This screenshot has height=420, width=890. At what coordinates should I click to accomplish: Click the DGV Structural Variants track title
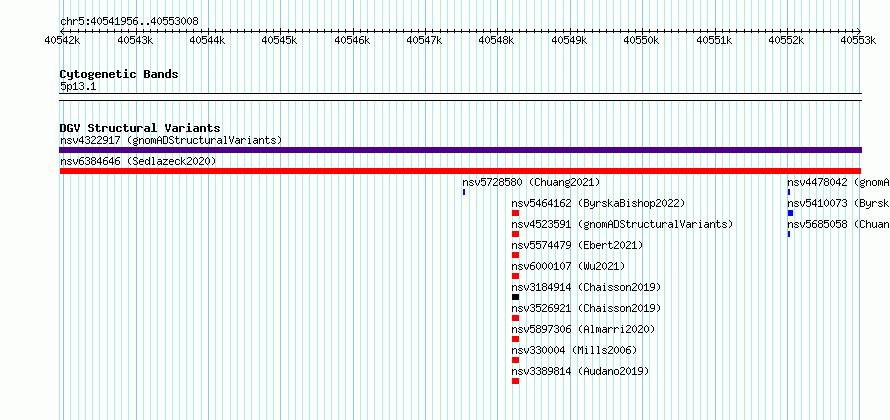(x=140, y=128)
